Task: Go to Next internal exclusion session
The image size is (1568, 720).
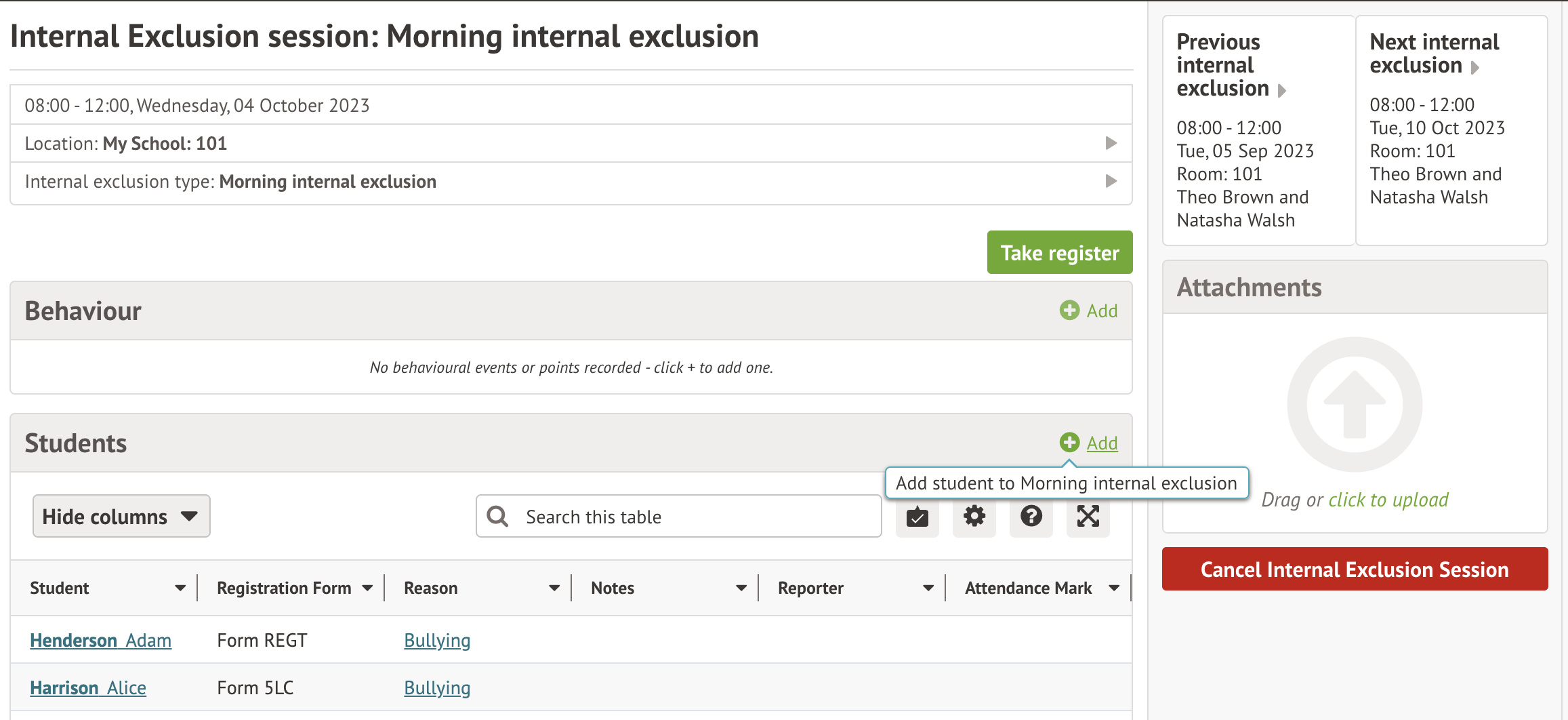Action: click(x=1434, y=54)
